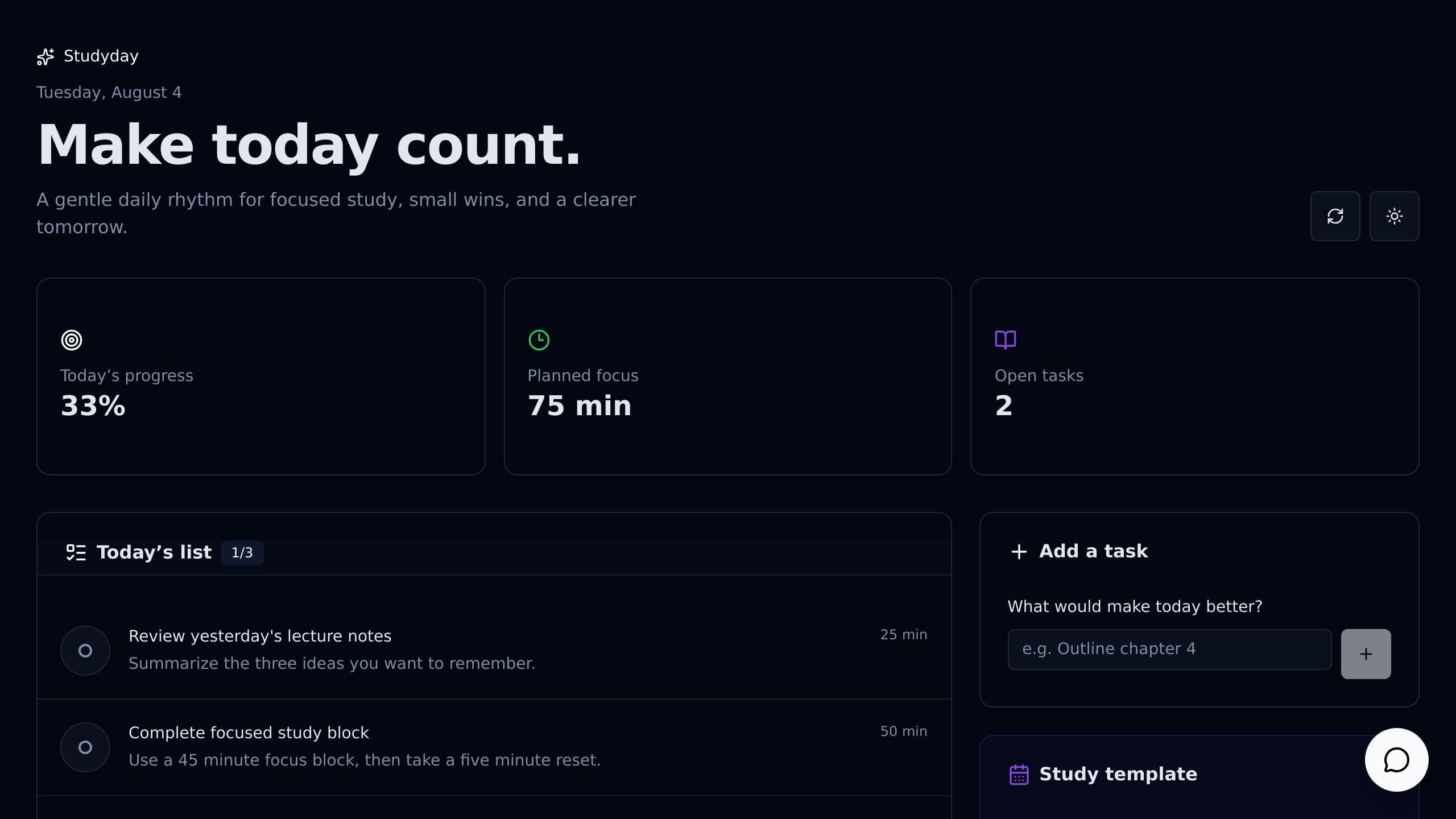Click the What would make today better? label
The width and height of the screenshot is (1456, 819).
(1135, 607)
